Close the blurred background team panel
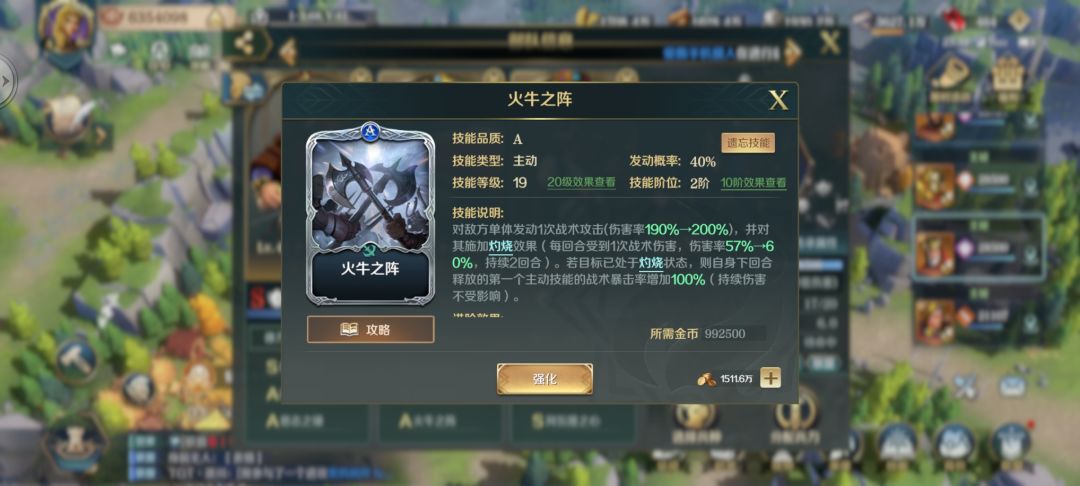The image size is (1080, 486). coord(830,43)
